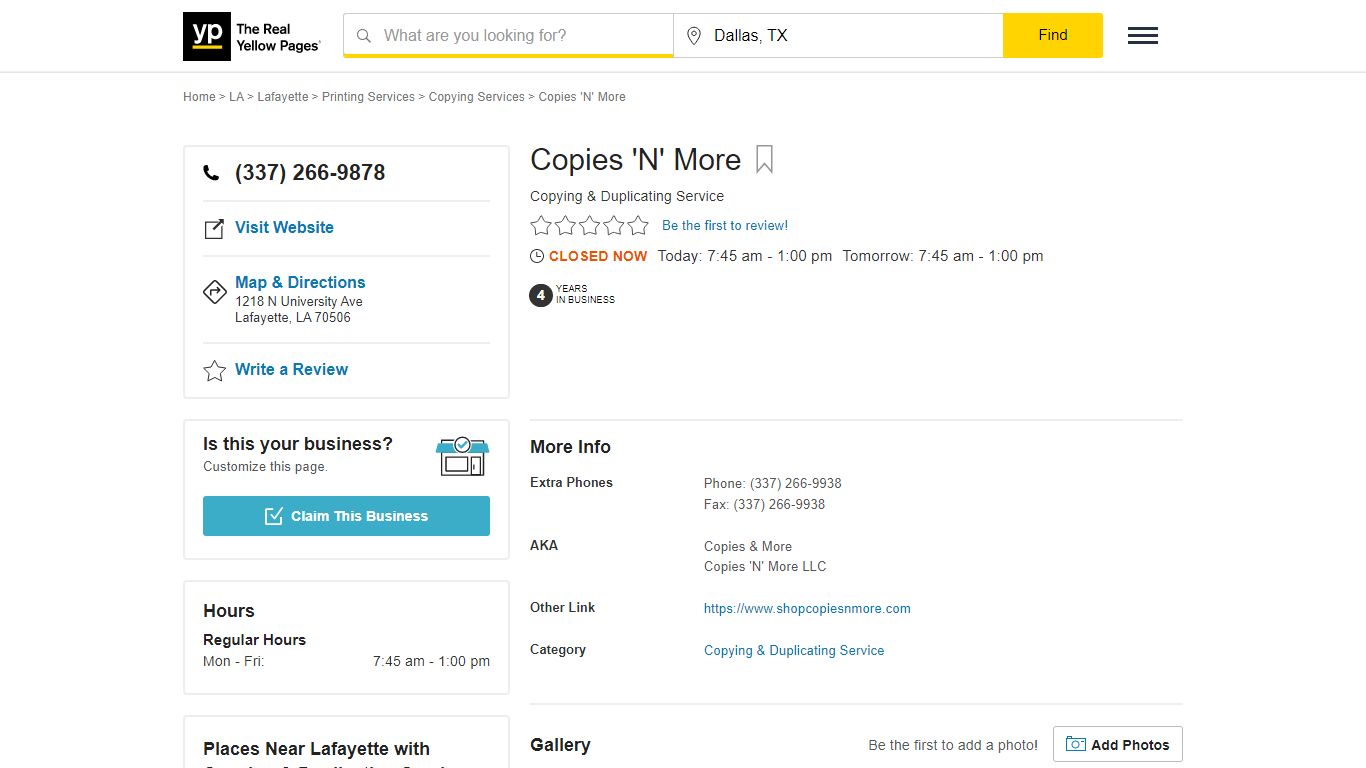The width and height of the screenshot is (1366, 768).
Task: Rate three stars
Action: pyautogui.click(x=589, y=226)
